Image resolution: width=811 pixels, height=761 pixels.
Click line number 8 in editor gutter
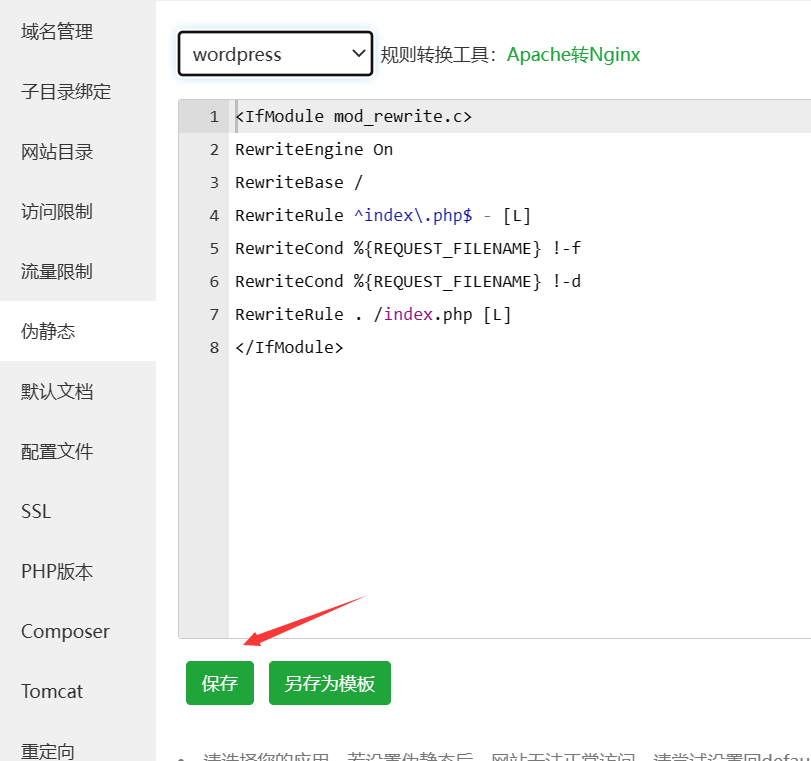point(213,348)
